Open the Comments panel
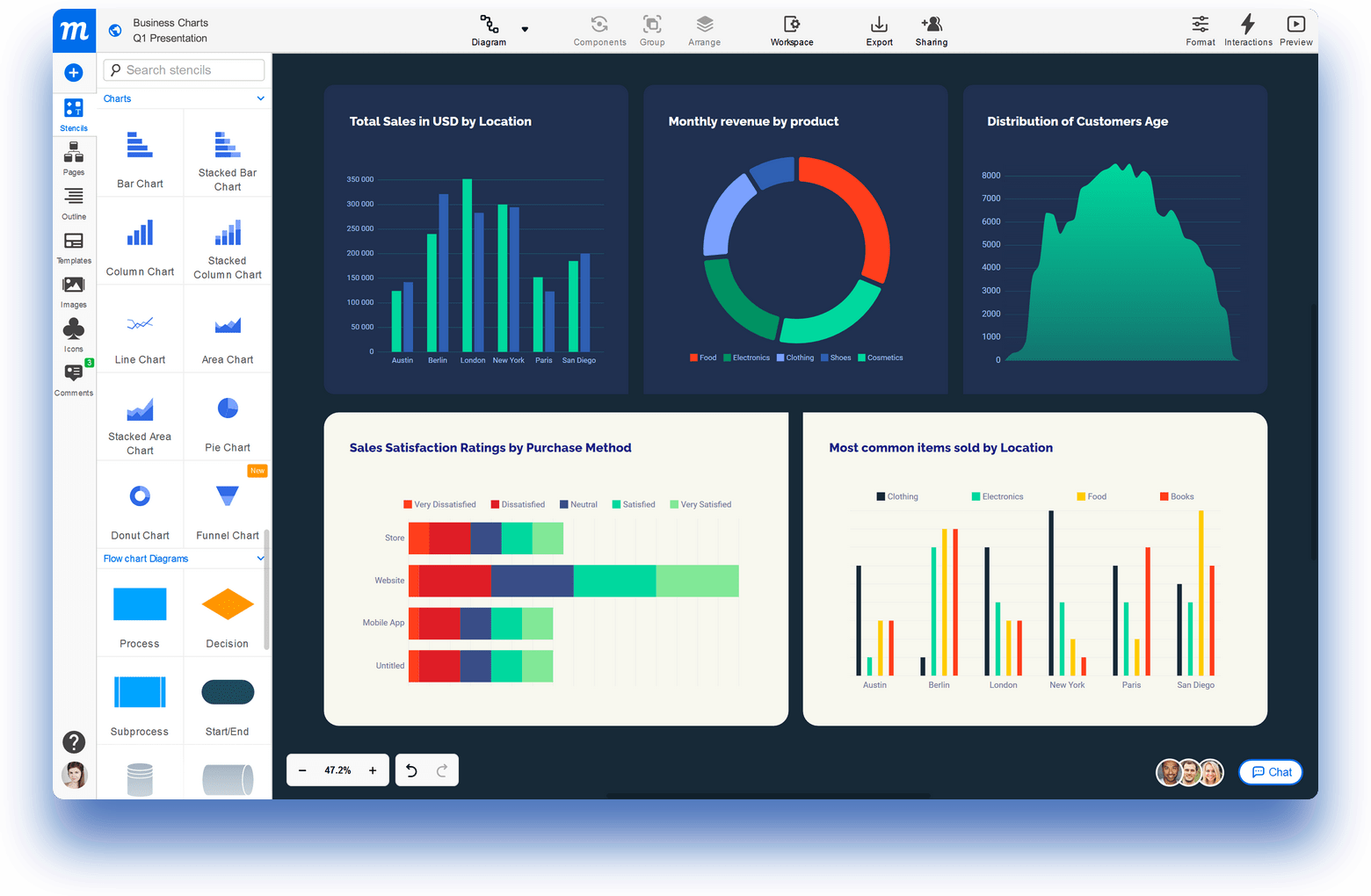 click(74, 376)
